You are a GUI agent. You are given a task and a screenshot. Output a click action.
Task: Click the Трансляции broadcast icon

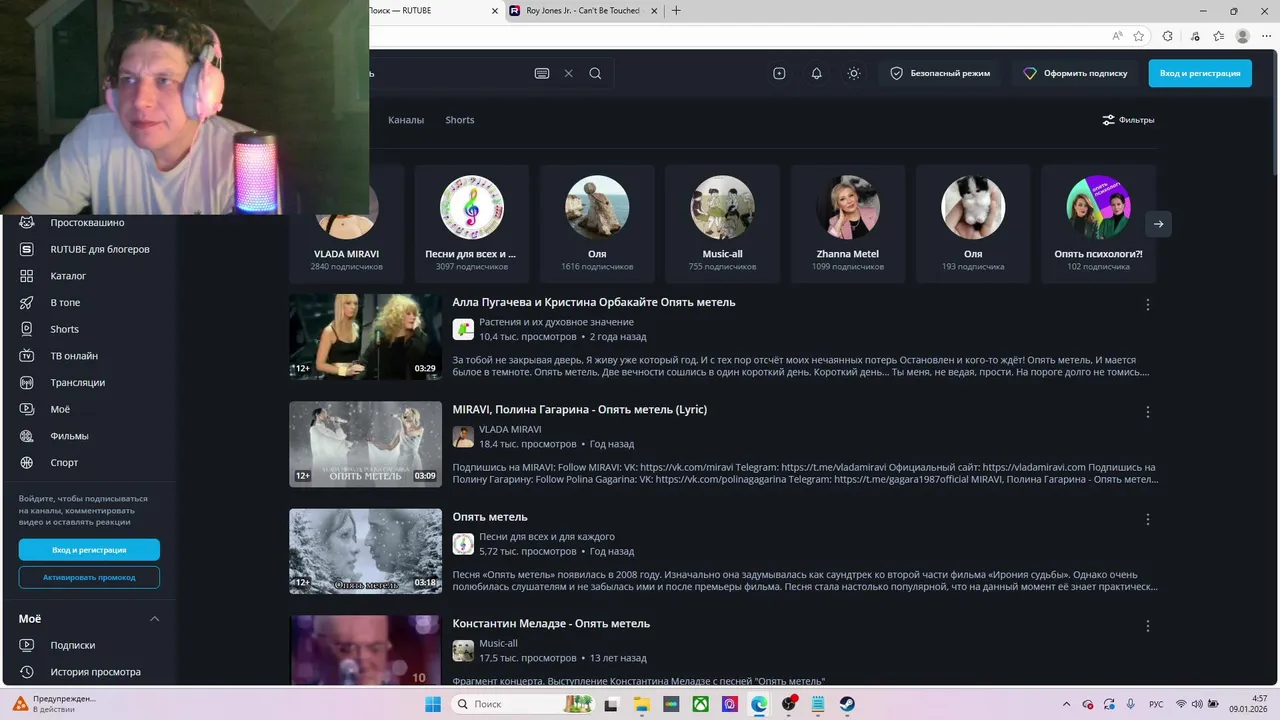tap(28, 383)
